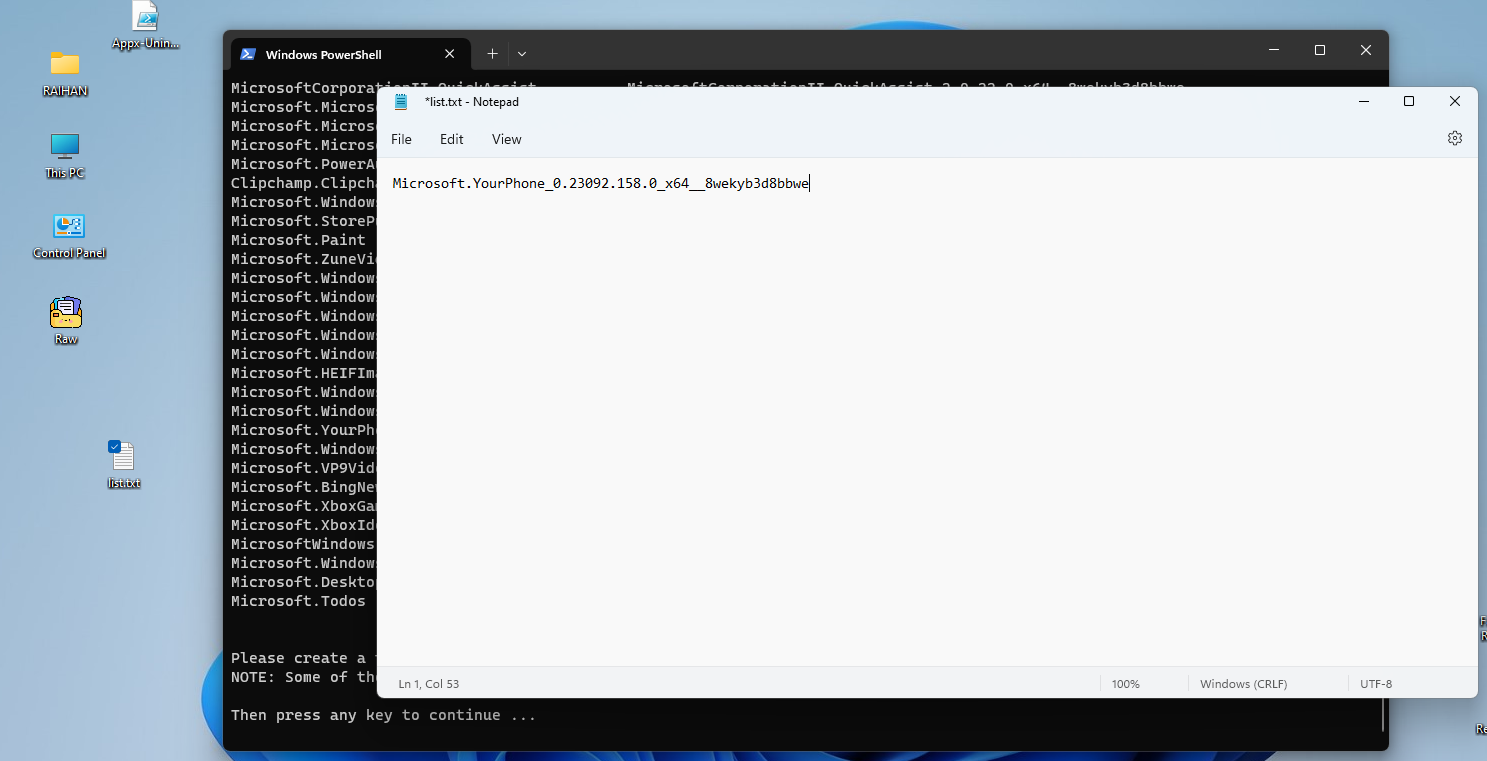Select the Raw desktop icon
Image resolution: width=1487 pixels, height=761 pixels.
point(66,321)
